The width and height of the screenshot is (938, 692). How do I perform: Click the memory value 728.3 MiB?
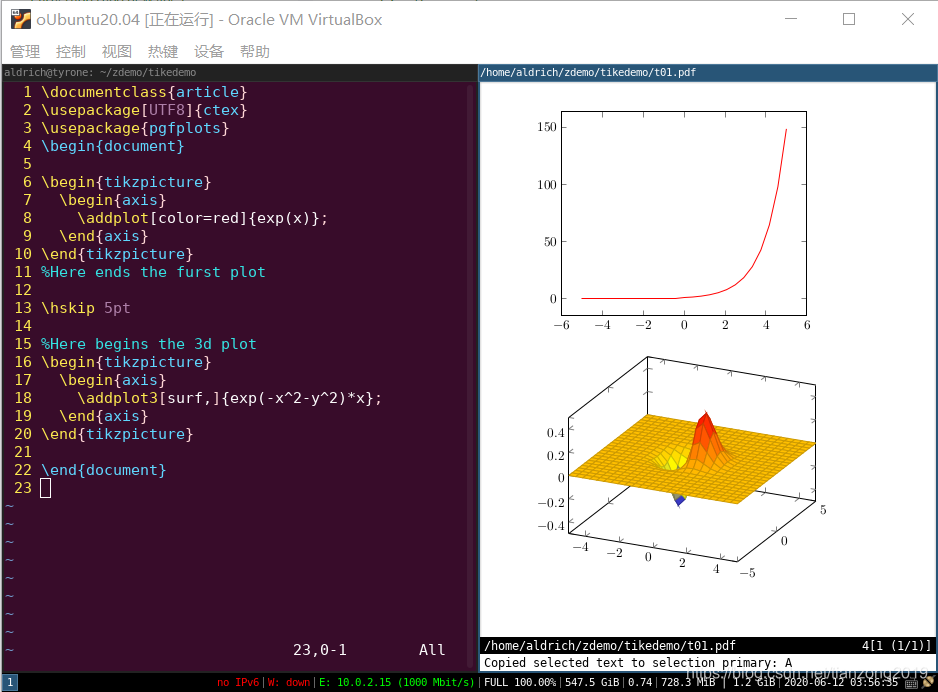point(688,682)
